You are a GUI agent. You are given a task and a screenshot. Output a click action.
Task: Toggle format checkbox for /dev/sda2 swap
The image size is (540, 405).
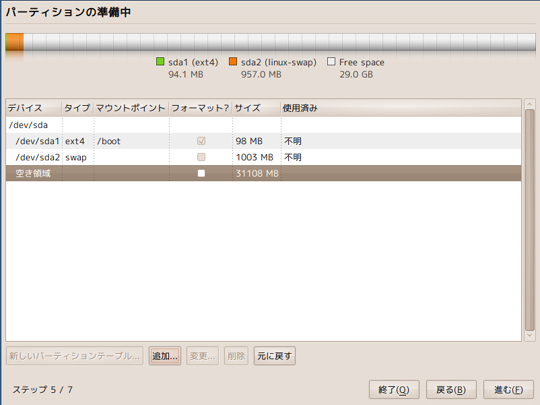(201, 157)
